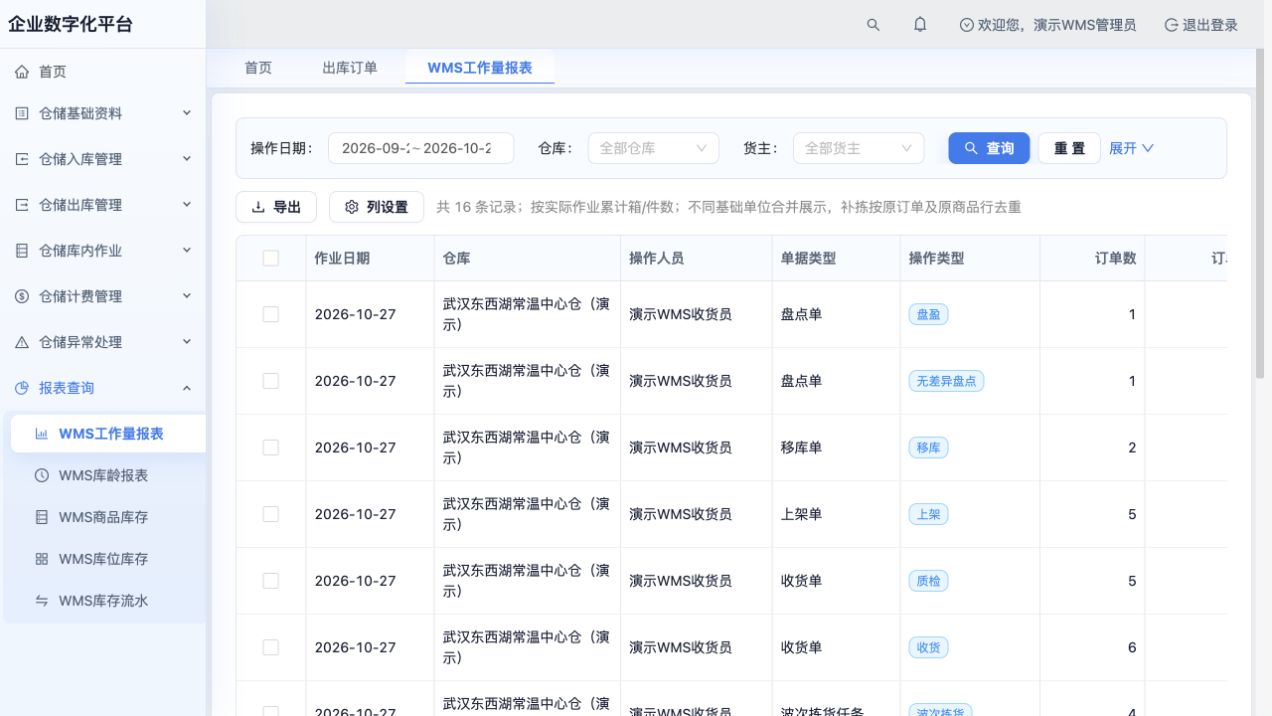Select the WMS工作量报表 tab
1272x716 pixels.
tap(480, 68)
